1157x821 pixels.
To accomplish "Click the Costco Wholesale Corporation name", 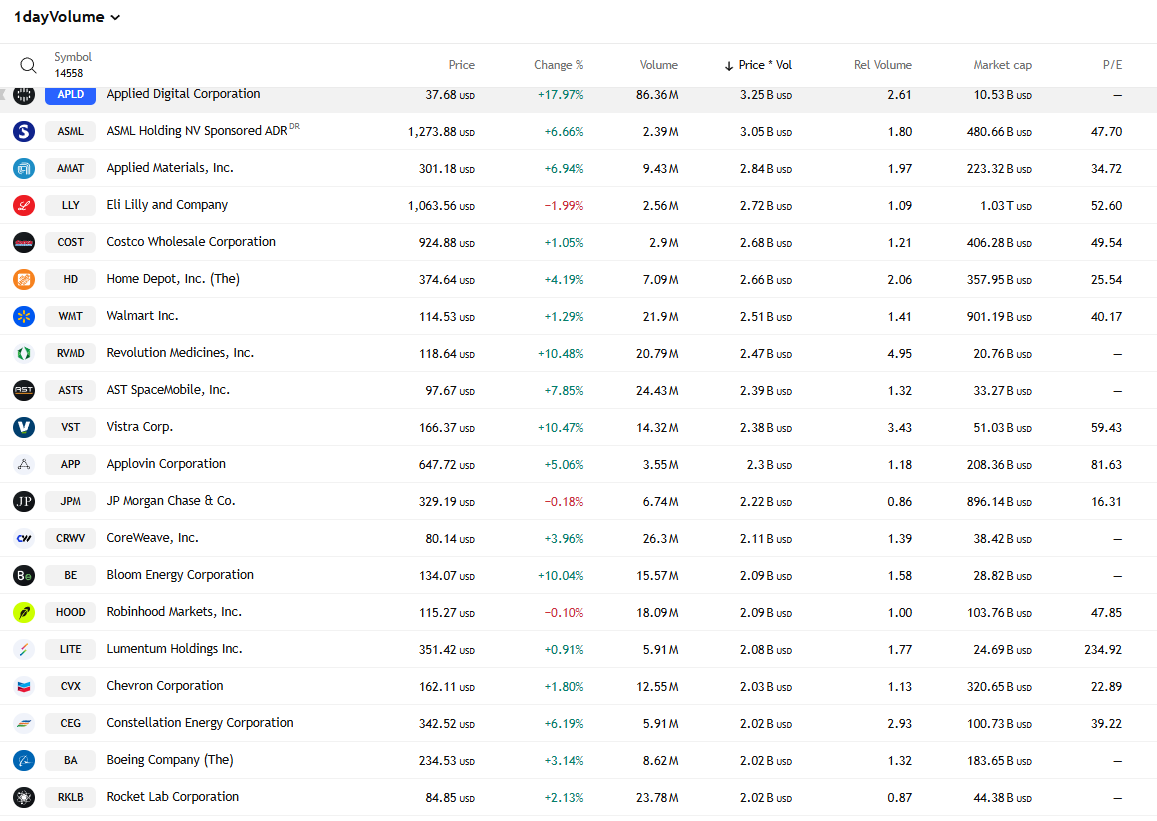I will click(191, 241).
